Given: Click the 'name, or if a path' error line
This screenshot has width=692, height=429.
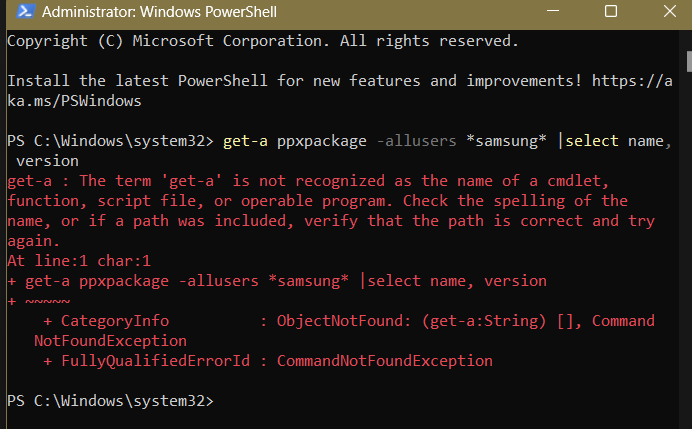Looking at the screenshot, I should click(331, 221).
